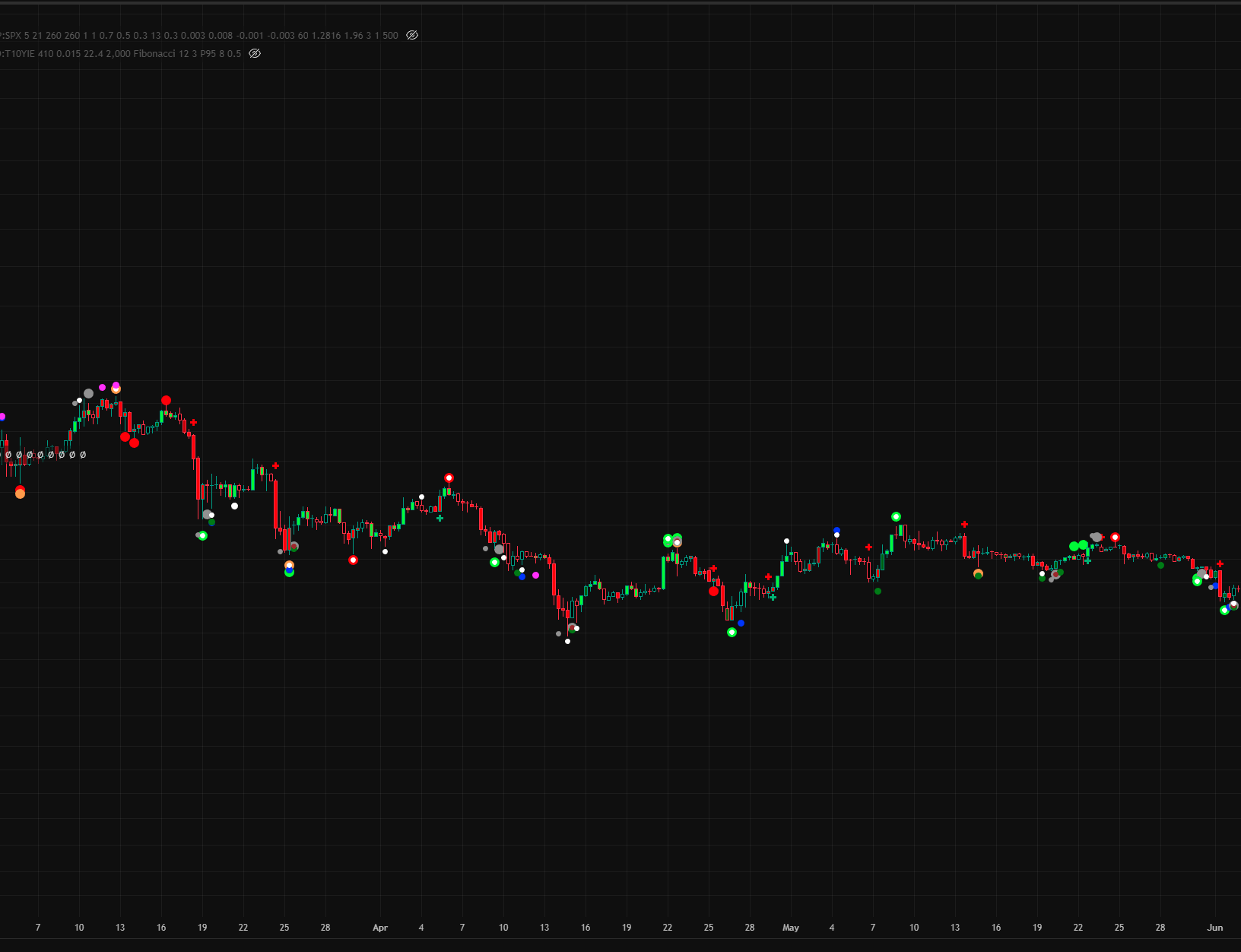
Task: Click the green-ring marker below late April low
Action: 732,633
